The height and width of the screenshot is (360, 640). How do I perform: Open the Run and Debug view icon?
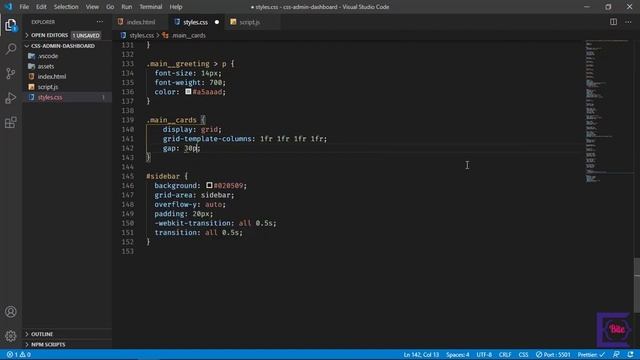point(11,98)
